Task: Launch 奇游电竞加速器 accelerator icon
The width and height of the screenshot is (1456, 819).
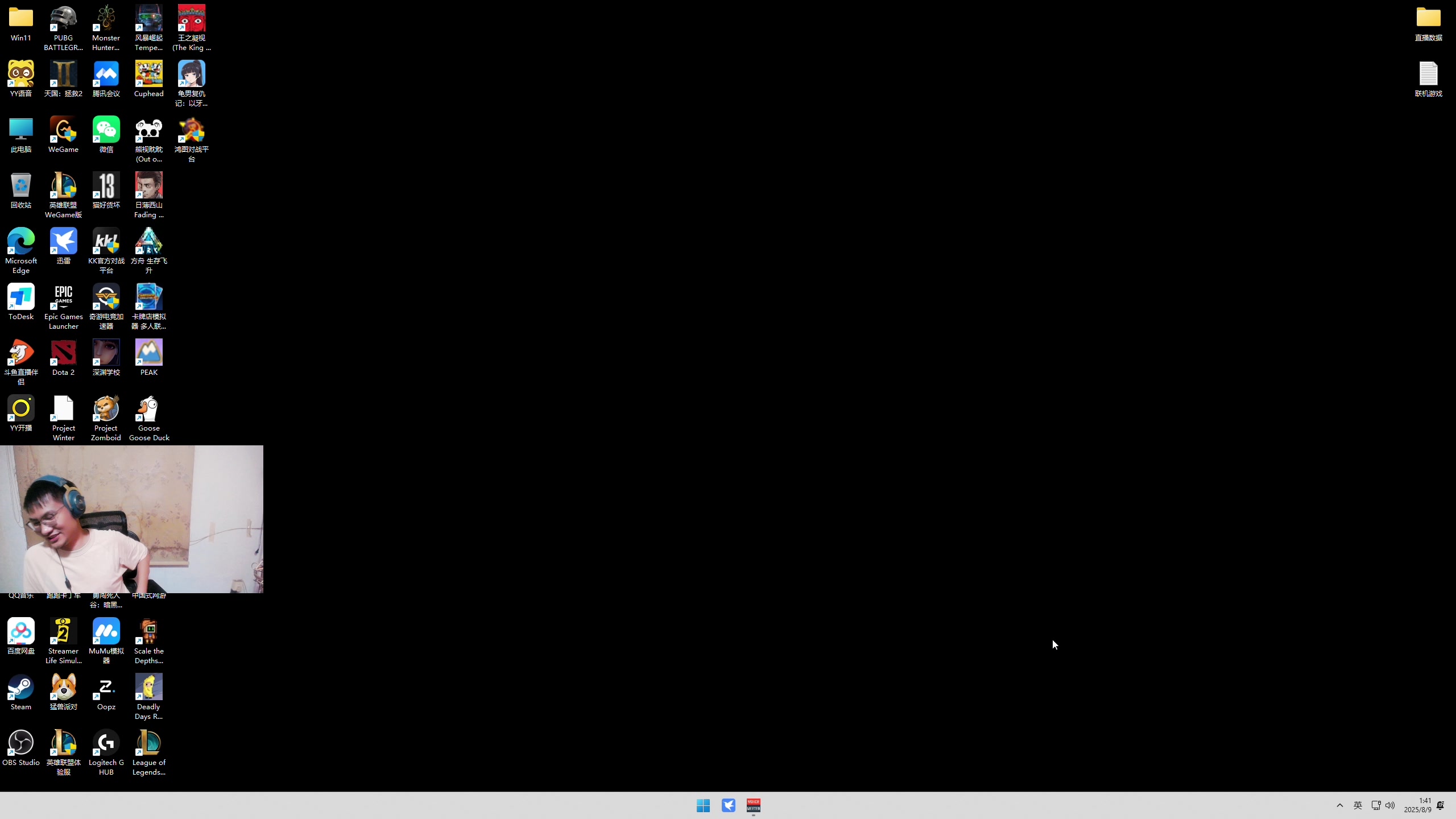Action: click(106, 307)
